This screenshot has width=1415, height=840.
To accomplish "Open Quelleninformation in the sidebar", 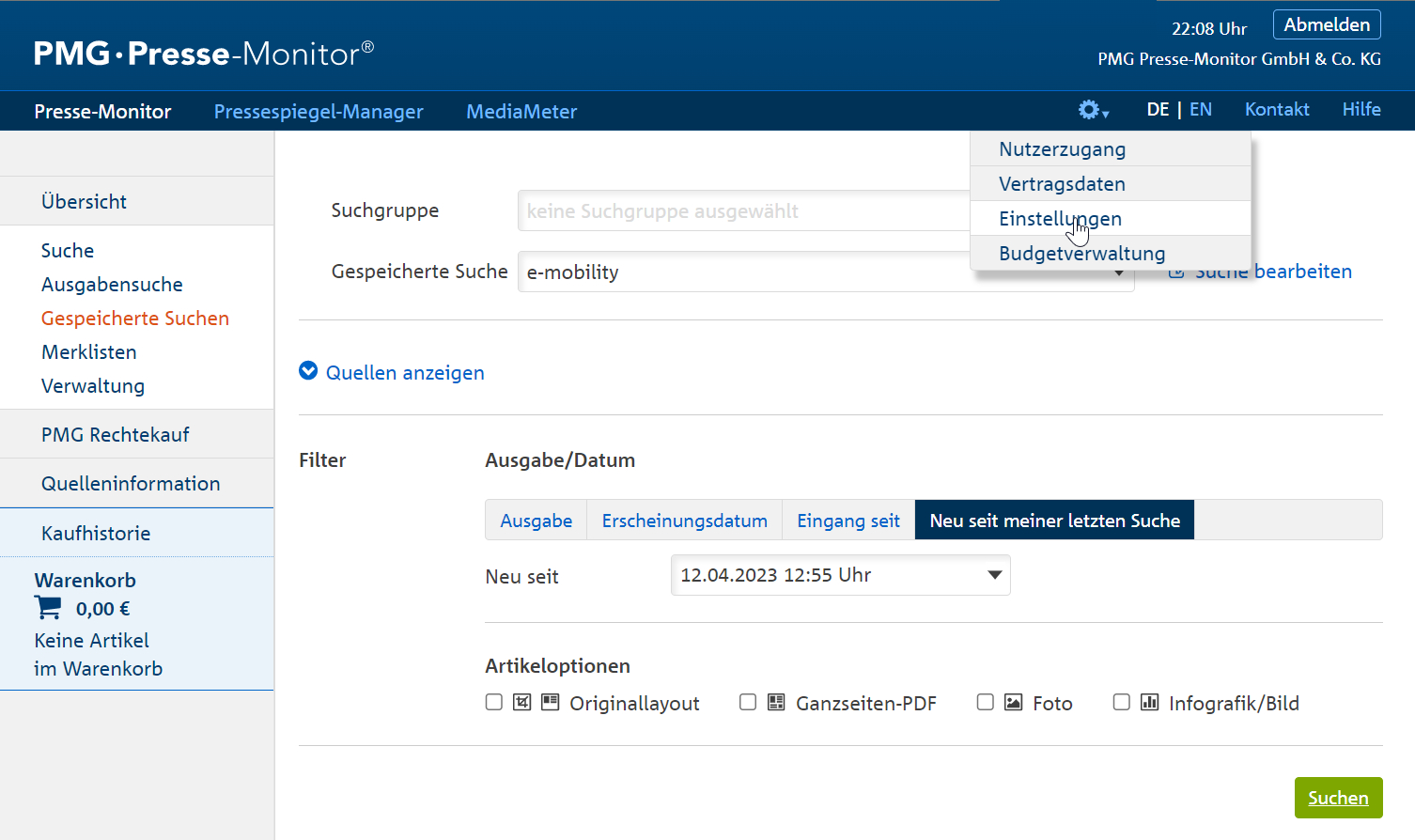I will tap(131, 483).
